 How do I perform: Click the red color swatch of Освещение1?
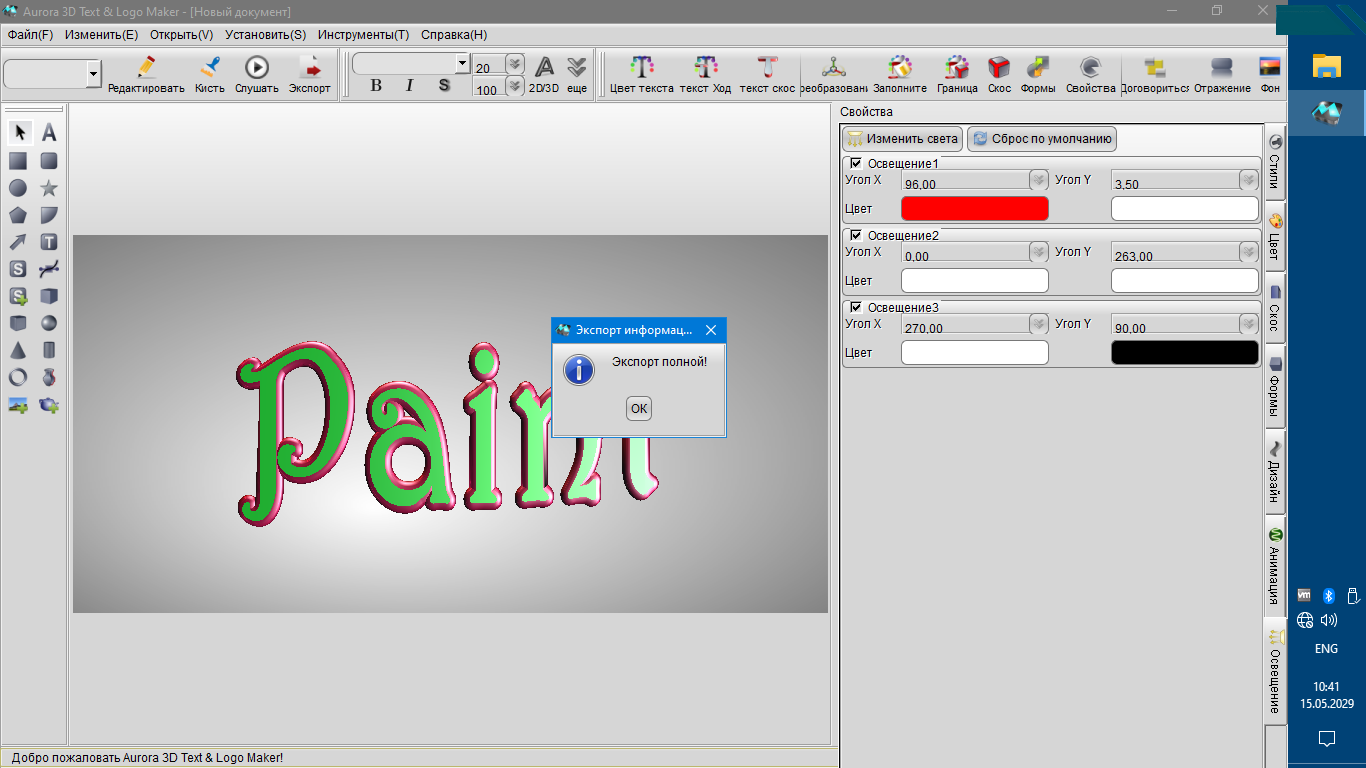tap(974, 209)
